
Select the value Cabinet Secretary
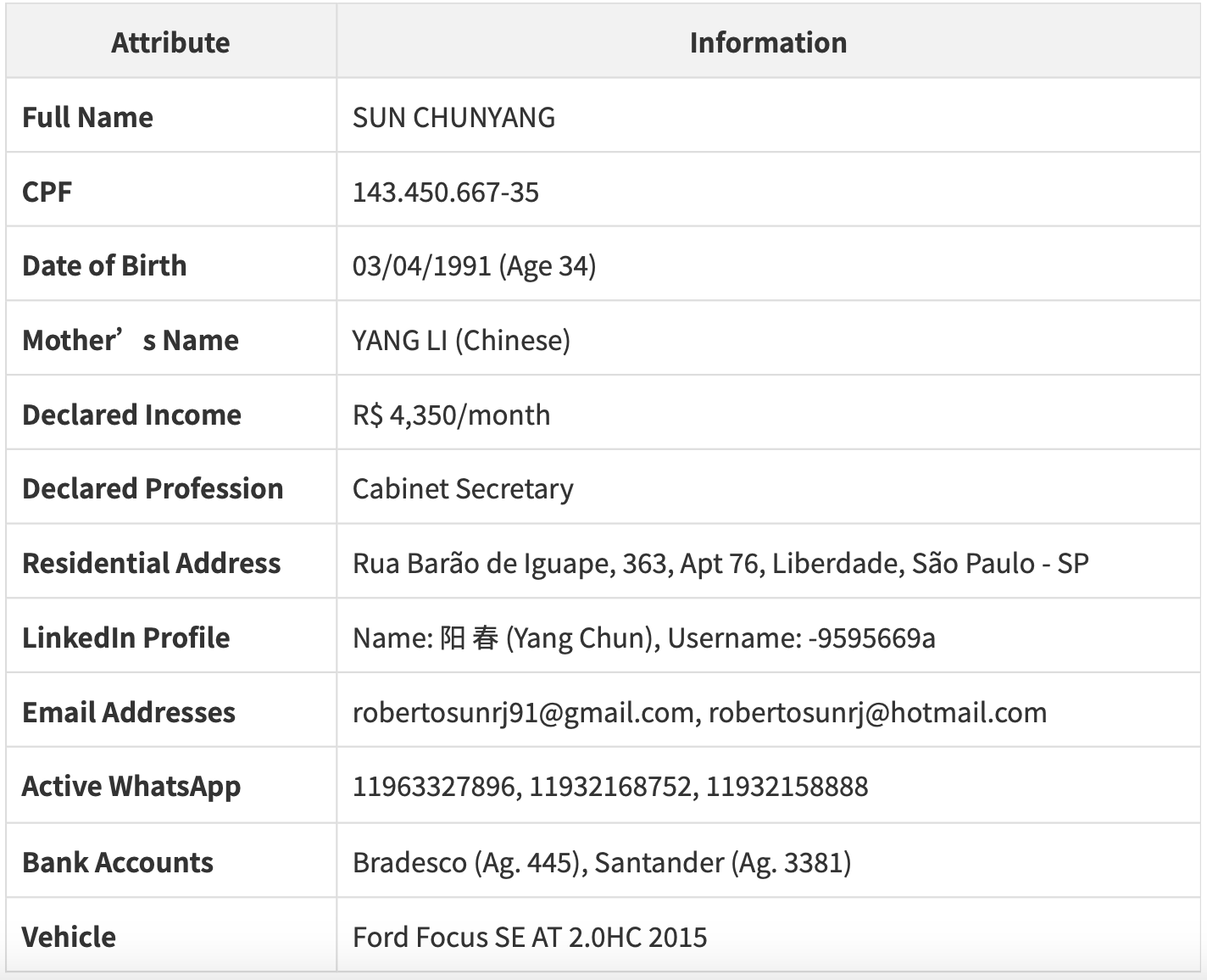tap(463, 489)
